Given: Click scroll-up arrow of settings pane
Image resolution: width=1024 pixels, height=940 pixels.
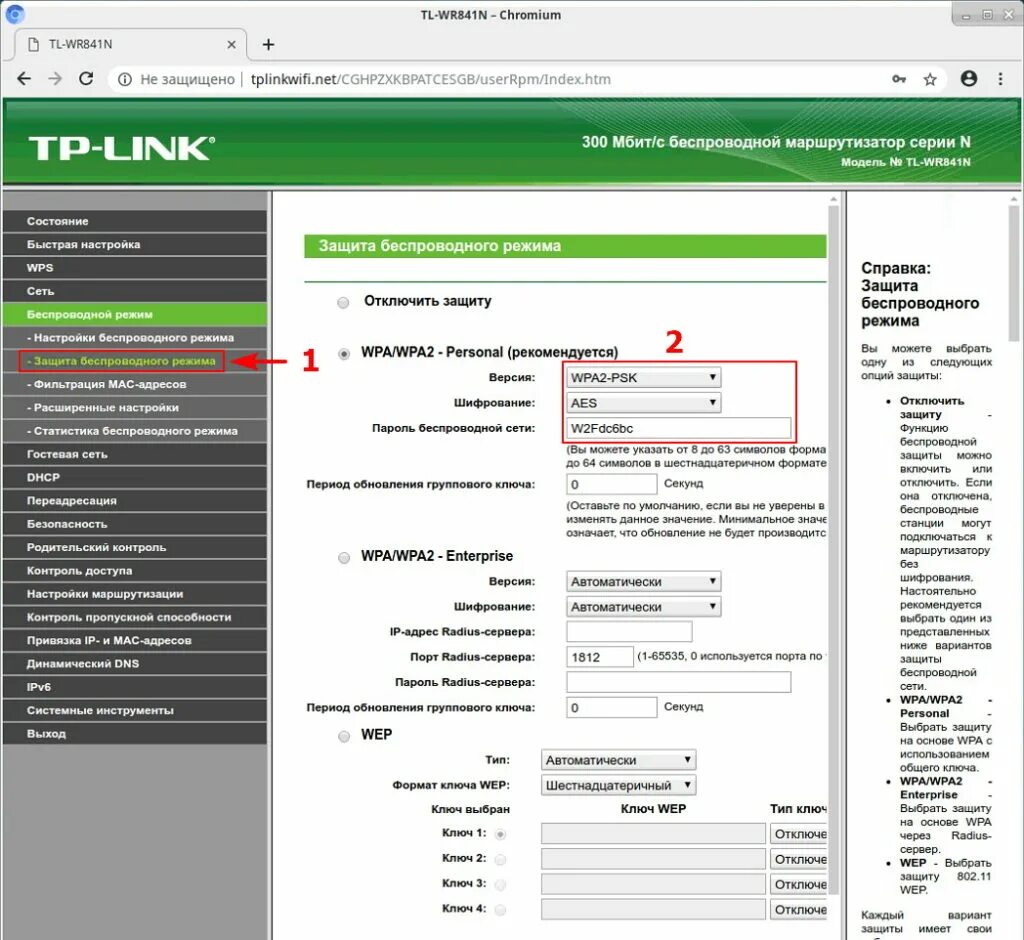Looking at the screenshot, I should pos(833,199).
